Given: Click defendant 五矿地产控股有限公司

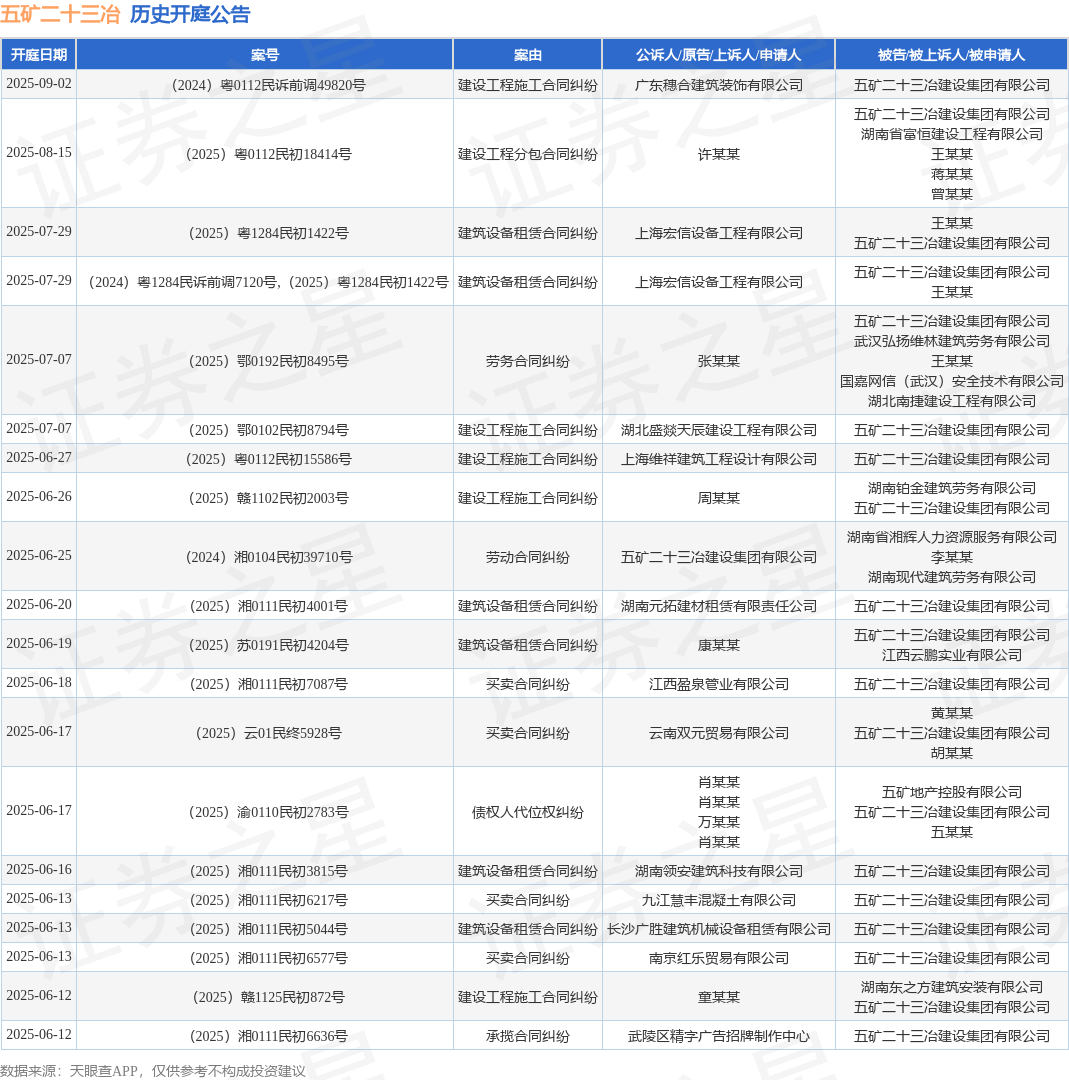Looking at the screenshot, I should click(951, 793).
